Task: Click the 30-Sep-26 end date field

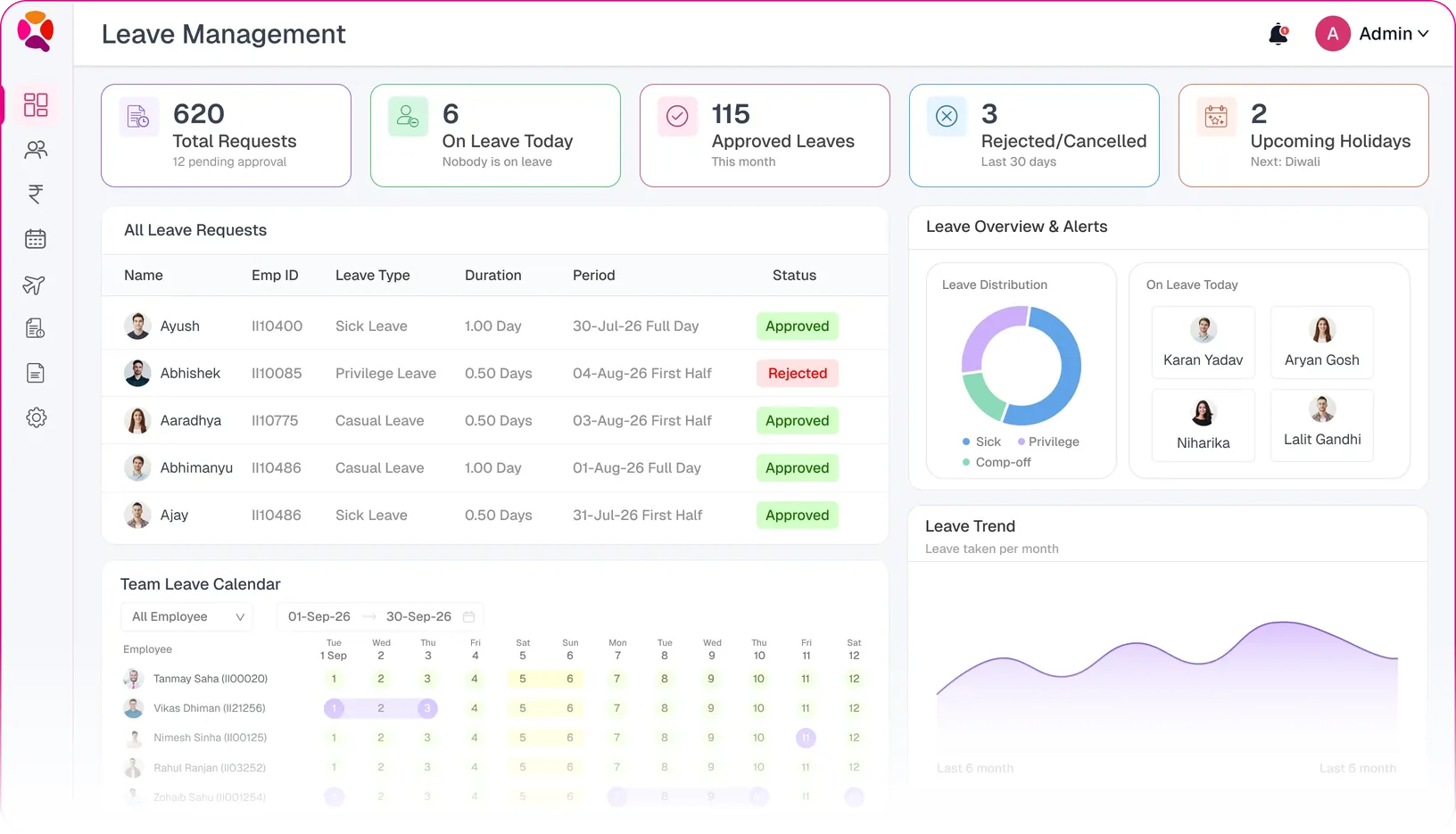Action: click(418, 617)
